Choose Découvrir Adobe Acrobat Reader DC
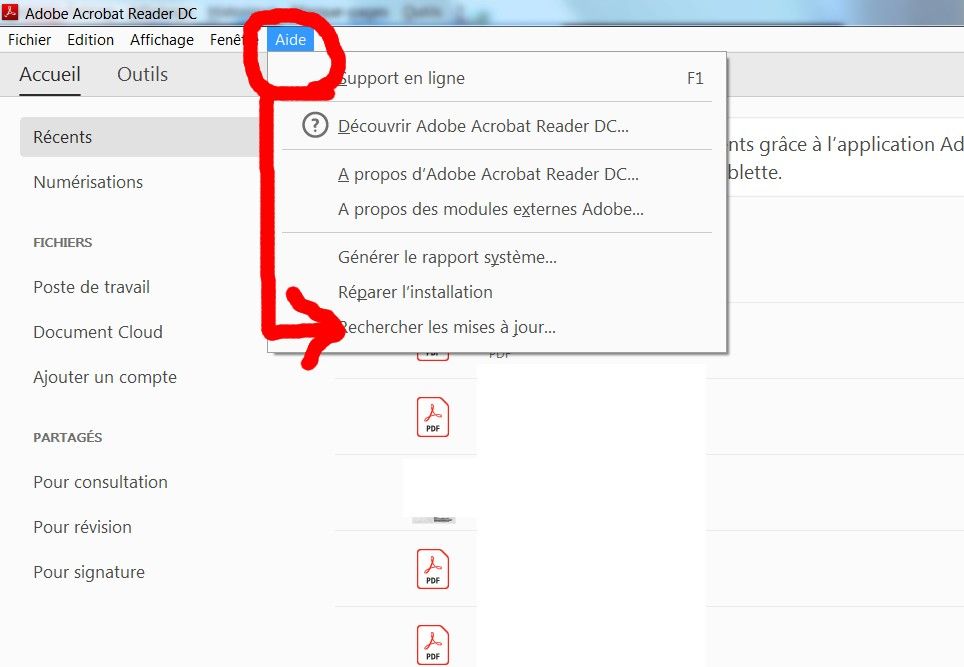The height and width of the screenshot is (667, 964). pyautogui.click(x=497, y=126)
